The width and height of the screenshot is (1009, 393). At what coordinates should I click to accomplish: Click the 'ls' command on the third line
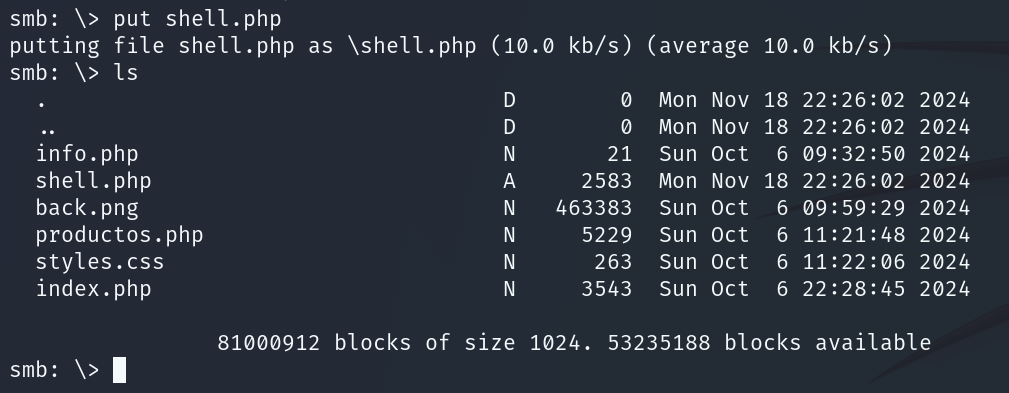126,73
